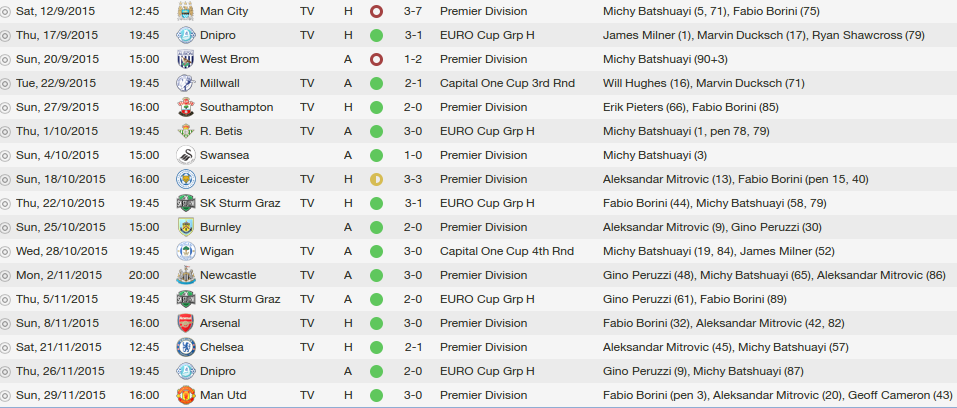
Task: Click the yellow draw indicator for Leicester
Action: click(x=377, y=180)
